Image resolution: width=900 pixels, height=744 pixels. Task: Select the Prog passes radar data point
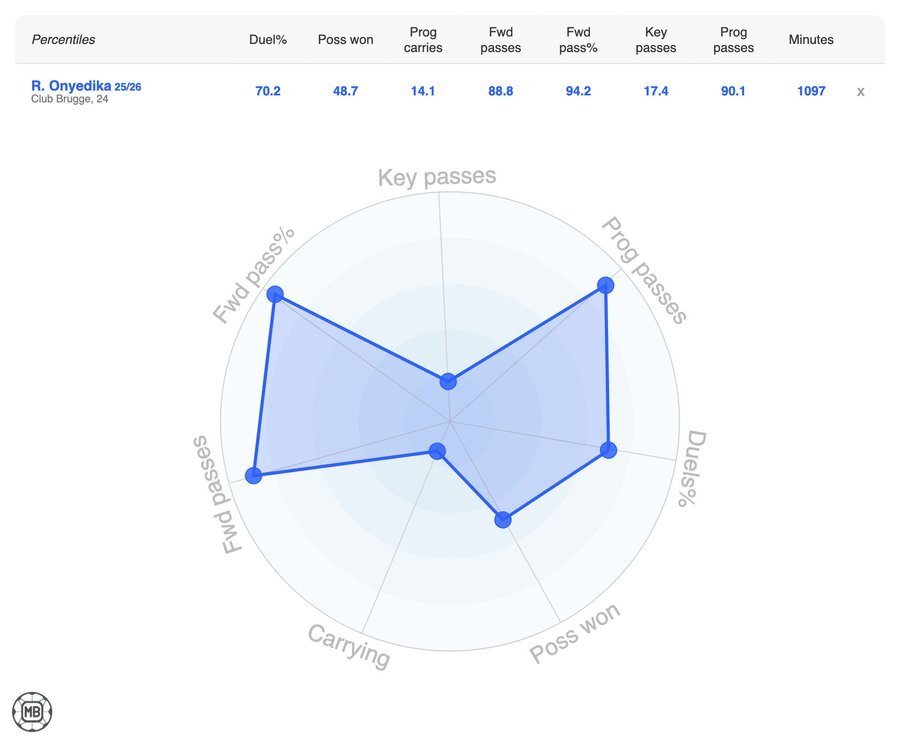605,285
